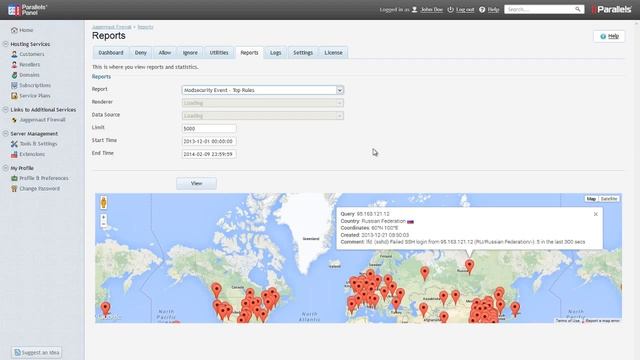Click the leftmost map marker near Hawaii
Image resolution: width=640 pixels, height=360 pixels.
[x=105, y=309]
